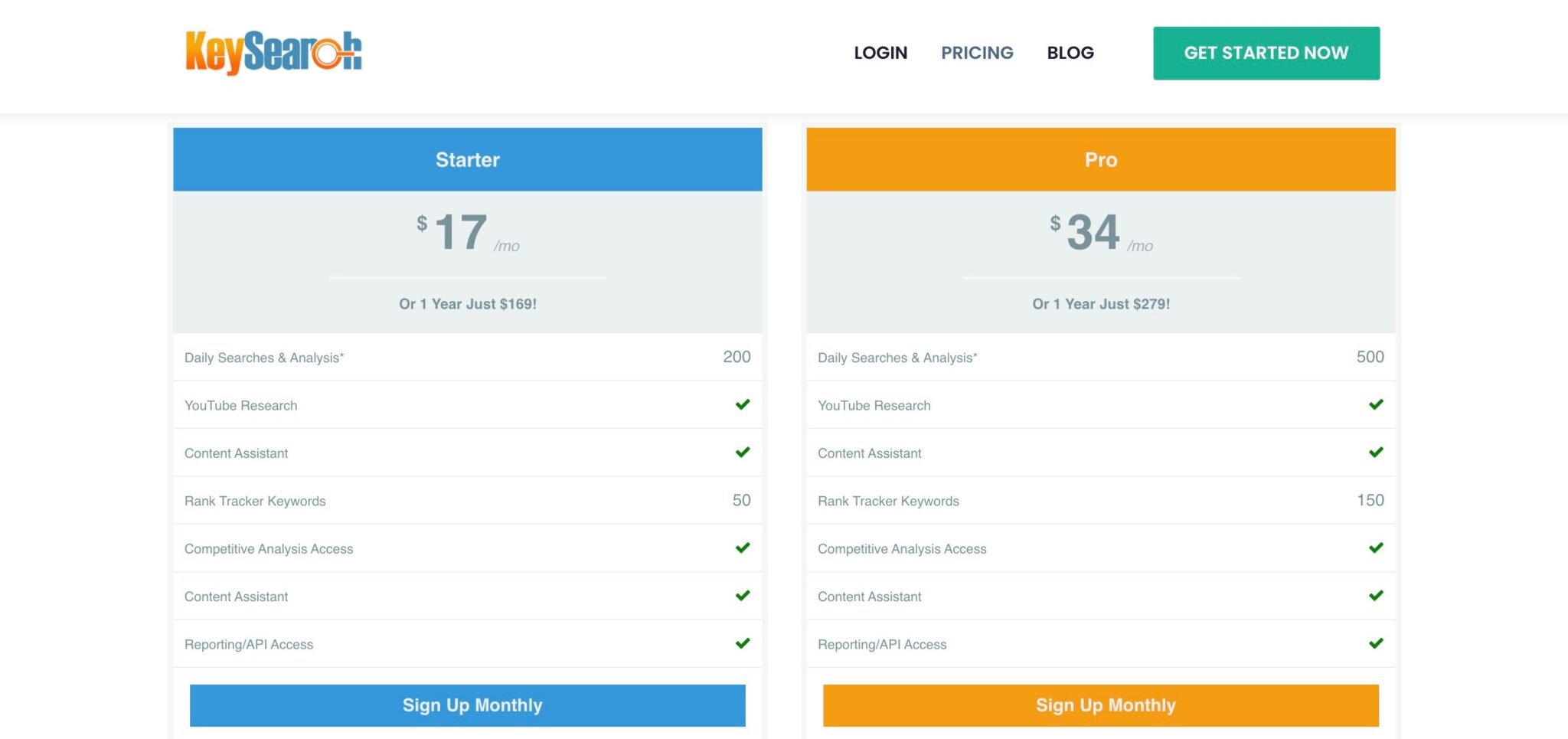Viewport: 1568px width, 739px height.
Task: Click Sign Up Monthly for Pro plan
Action: [1101, 705]
